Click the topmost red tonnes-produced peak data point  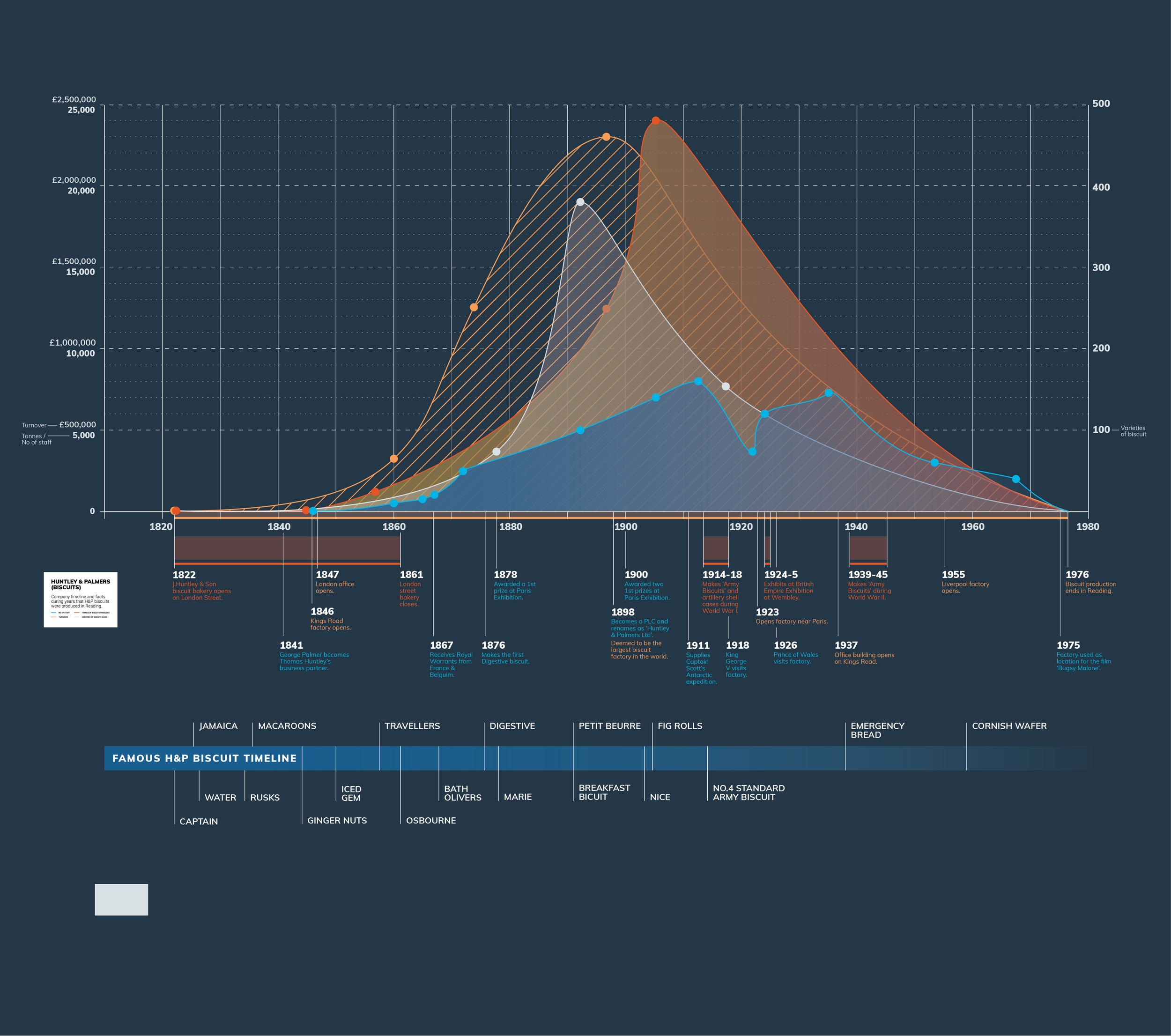coord(655,121)
